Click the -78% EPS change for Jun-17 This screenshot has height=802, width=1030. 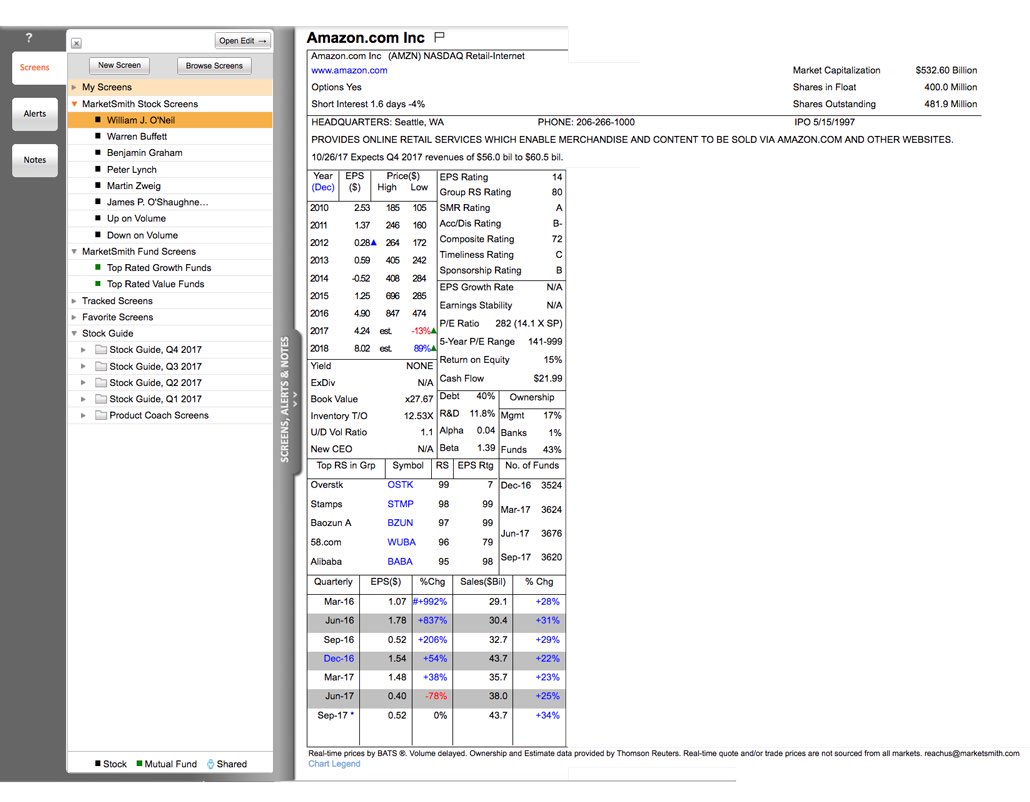[x=436, y=696]
